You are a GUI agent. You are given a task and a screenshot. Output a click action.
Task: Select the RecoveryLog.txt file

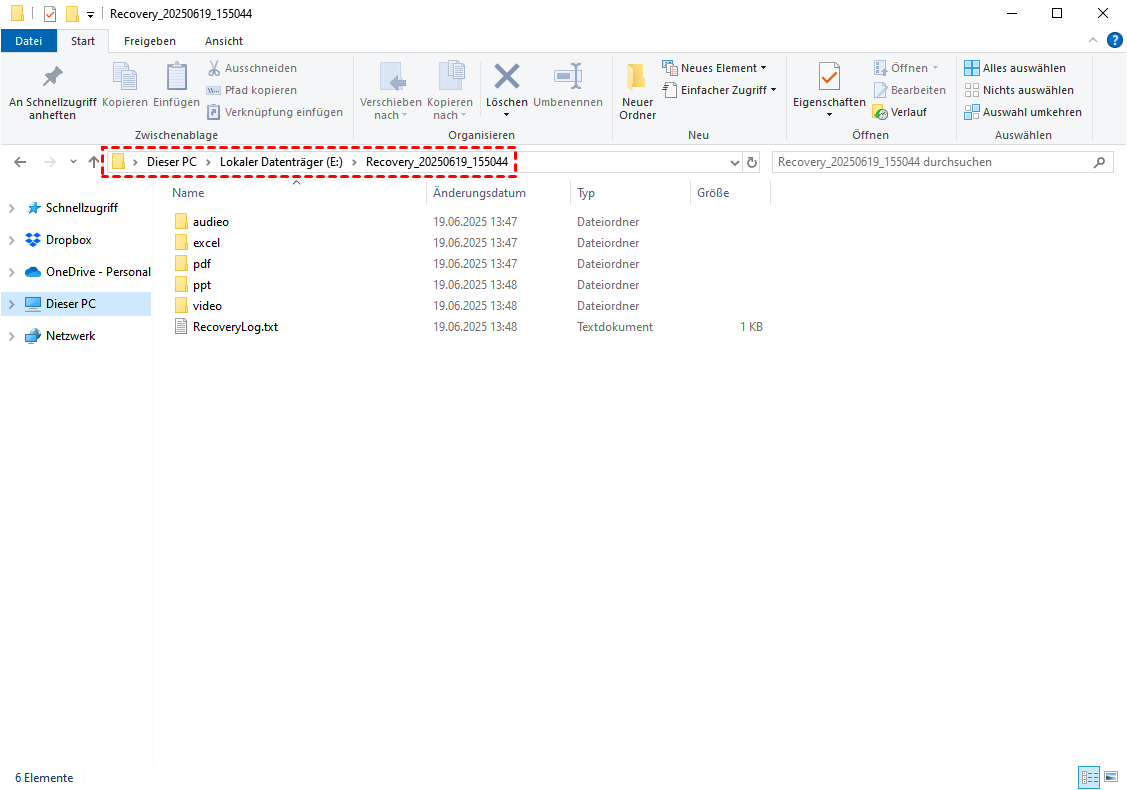(x=235, y=327)
